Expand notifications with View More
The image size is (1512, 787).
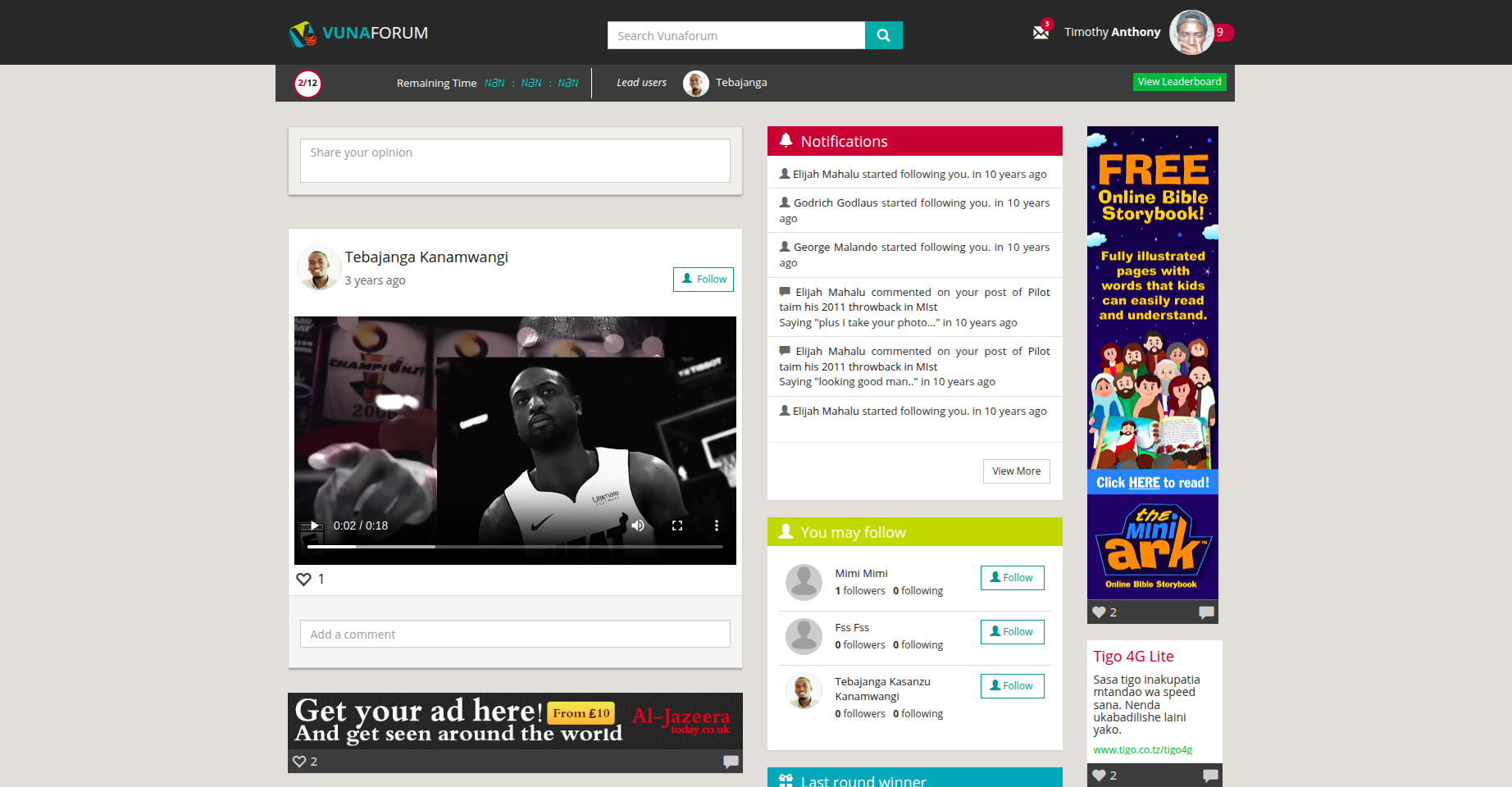[x=1016, y=471]
